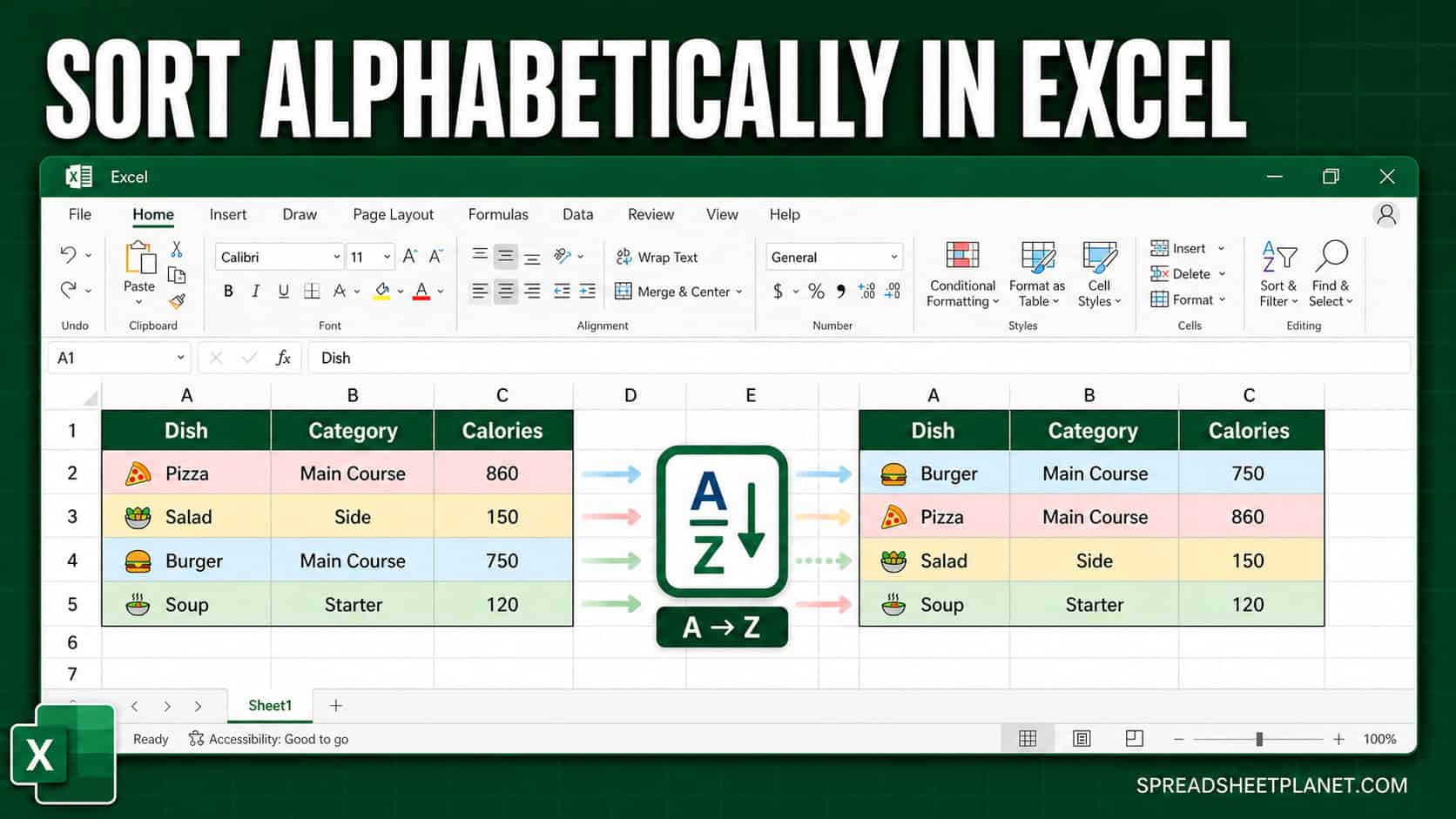Open the font size 11 dropdown

tap(387, 257)
